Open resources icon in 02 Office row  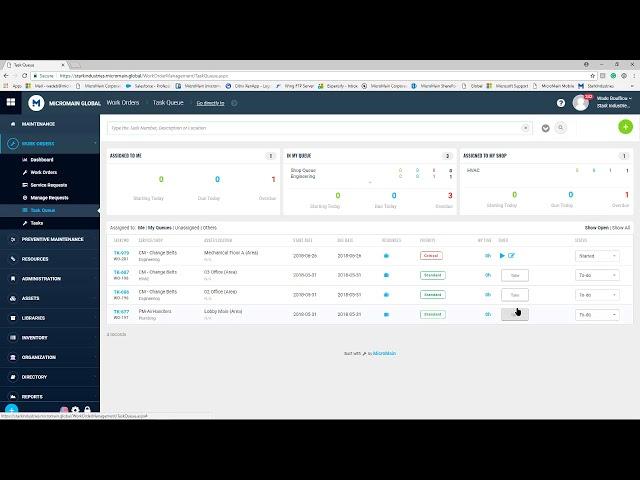[386, 295]
